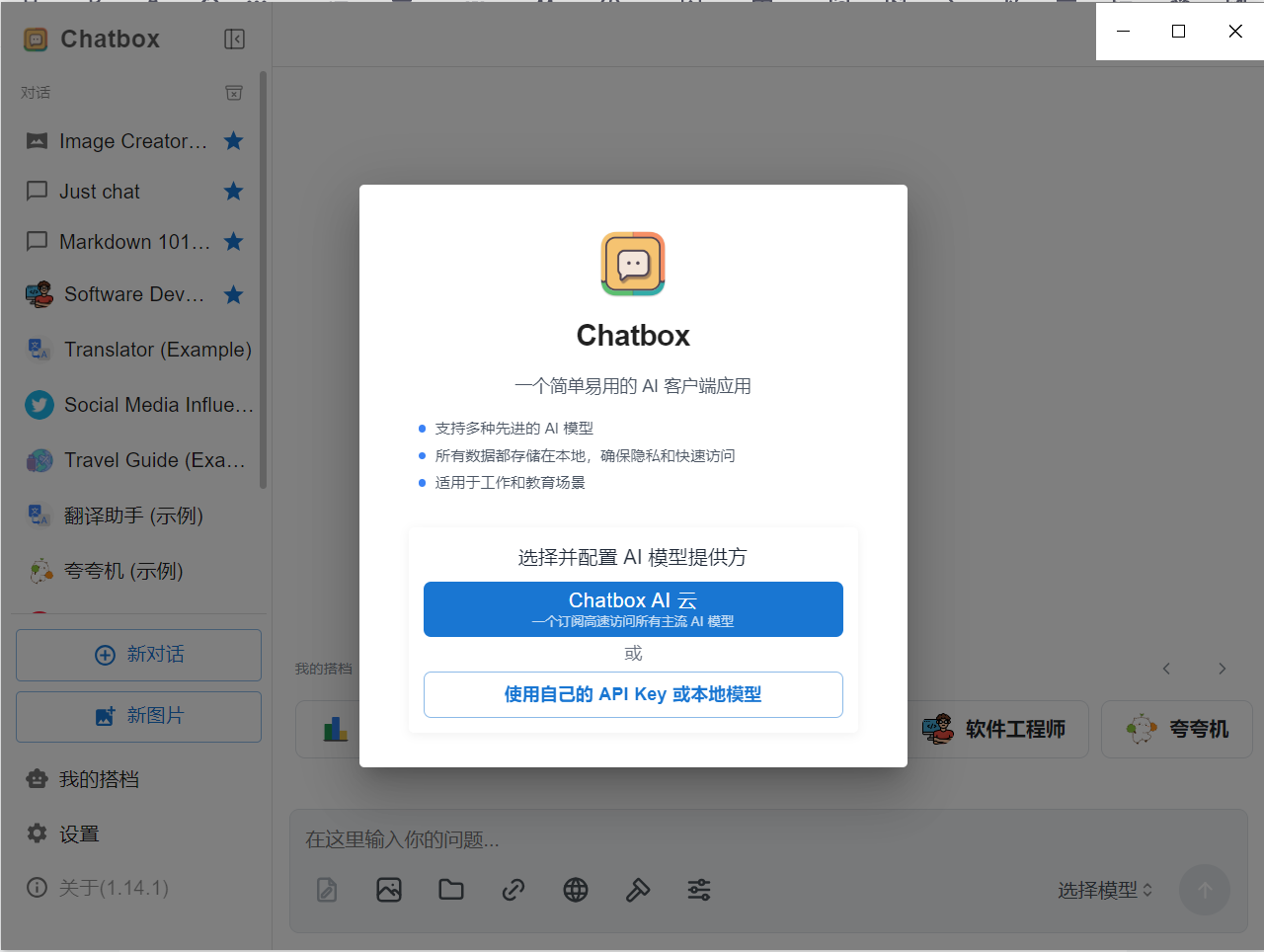Viewport: 1264px width, 952px height.
Task: Click 使用自己的 API Key 或本地模型 button
Action: [633, 694]
